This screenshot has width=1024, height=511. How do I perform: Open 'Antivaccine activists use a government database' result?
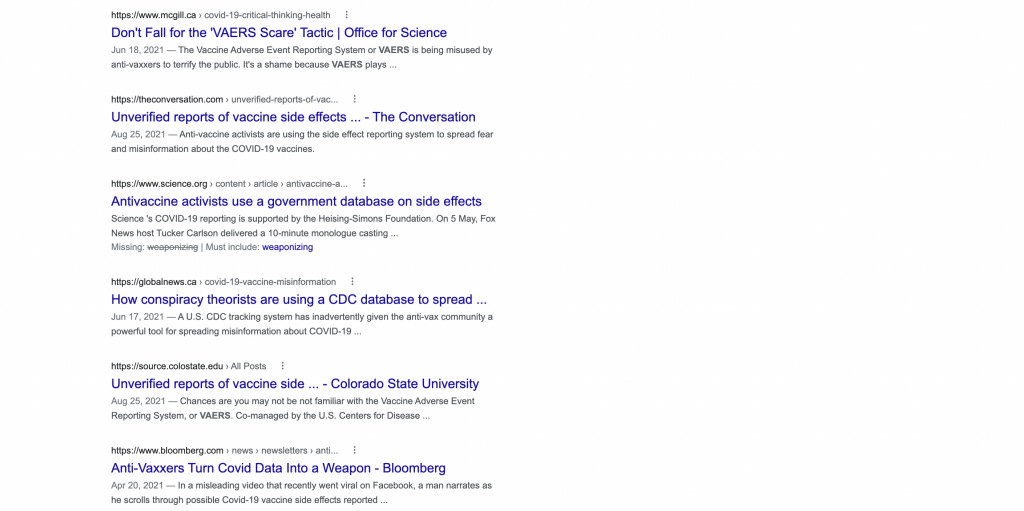click(x=296, y=201)
